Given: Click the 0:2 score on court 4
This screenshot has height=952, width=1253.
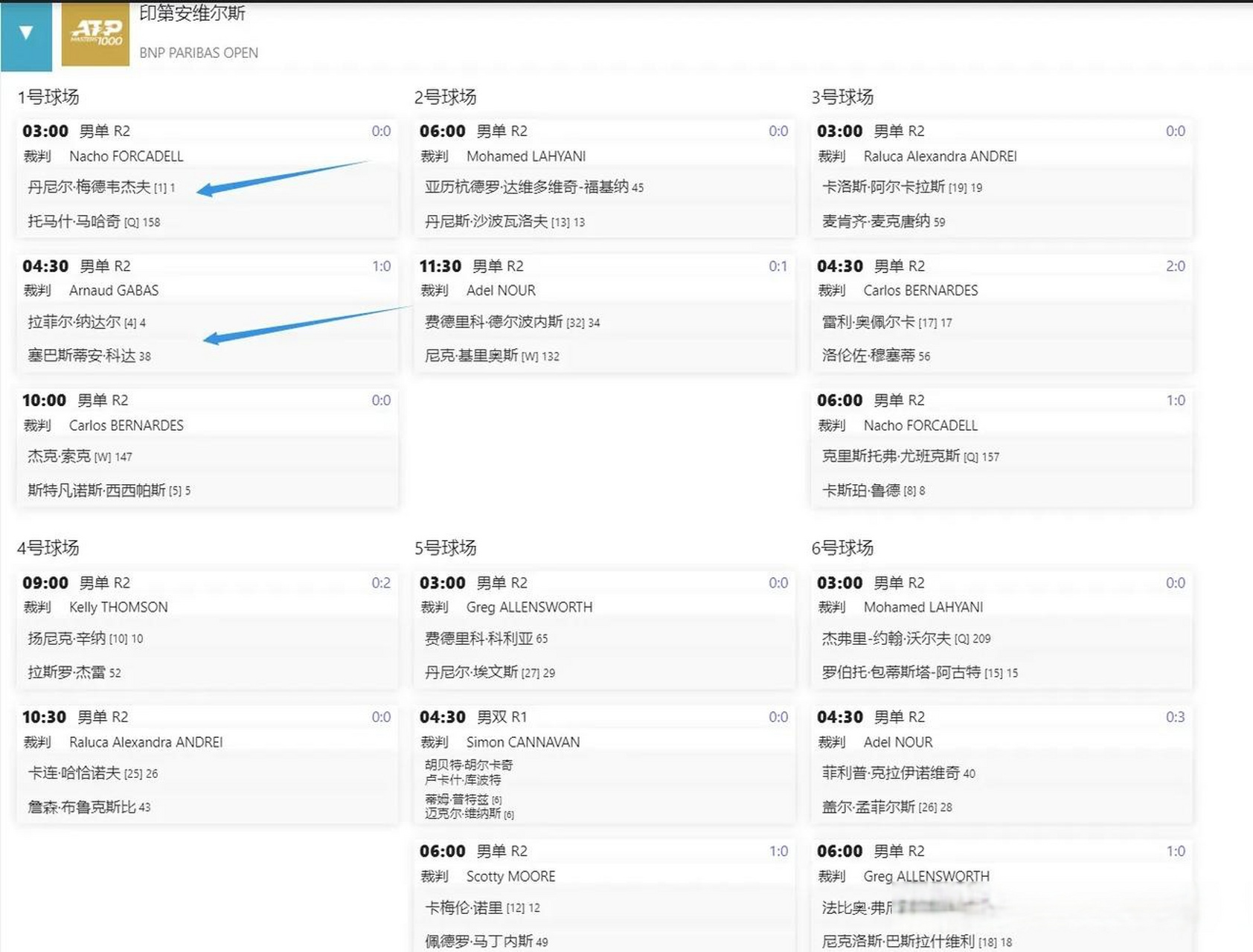Looking at the screenshot, I should 381,583.
